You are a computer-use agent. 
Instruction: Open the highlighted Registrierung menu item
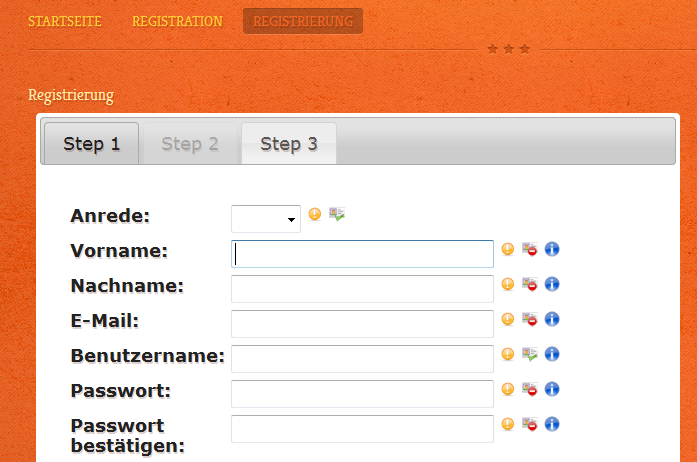click(303, 21)
